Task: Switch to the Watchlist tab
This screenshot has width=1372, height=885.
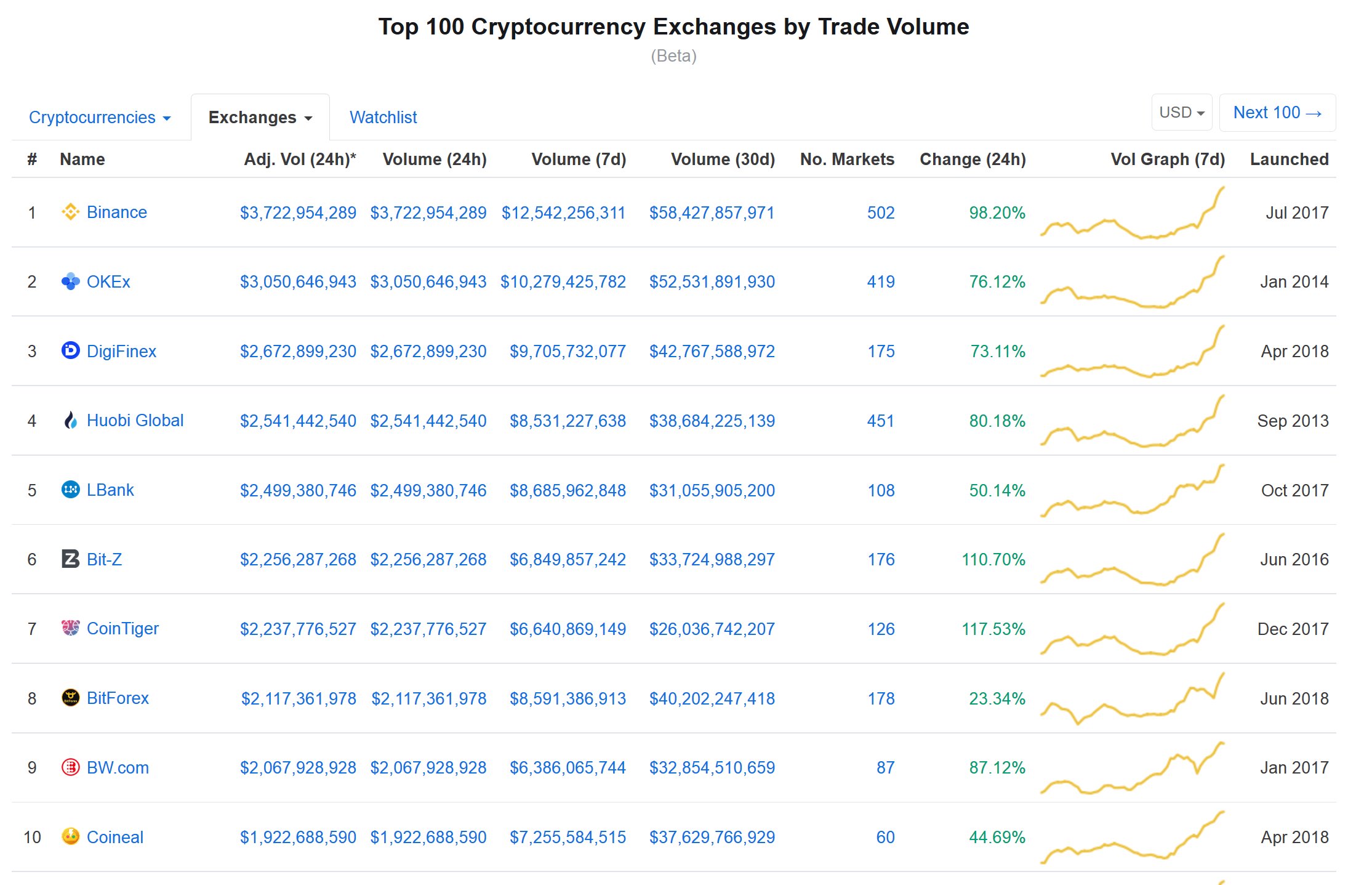Action: [x=383, y=117]
